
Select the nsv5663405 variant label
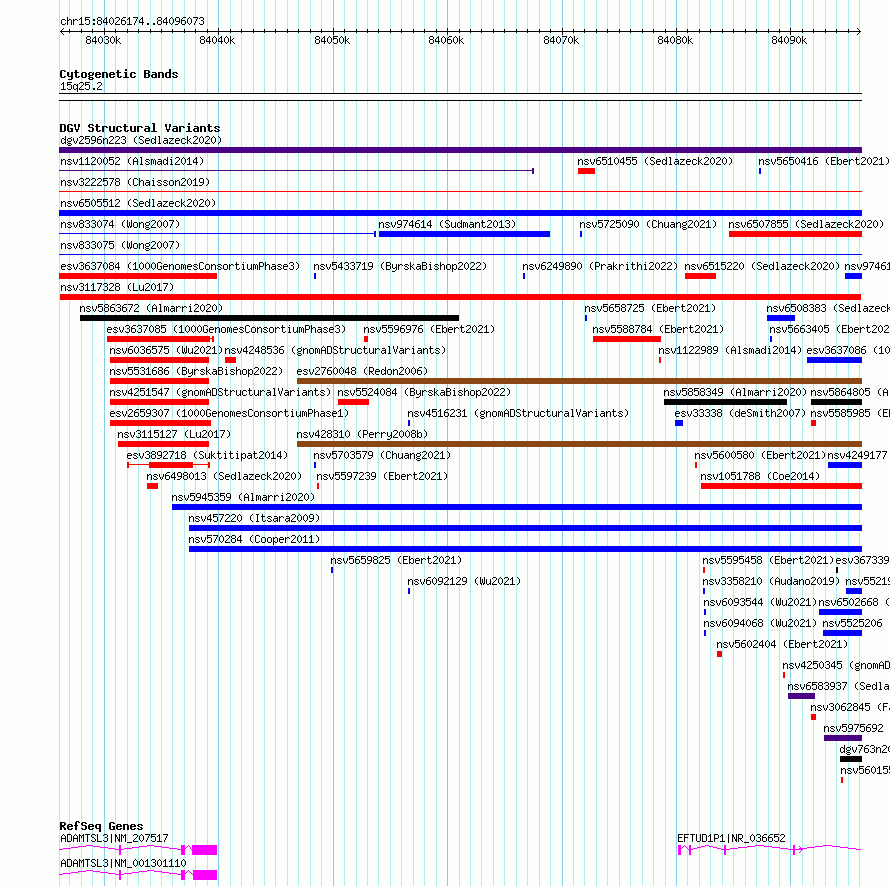(829, 329)
